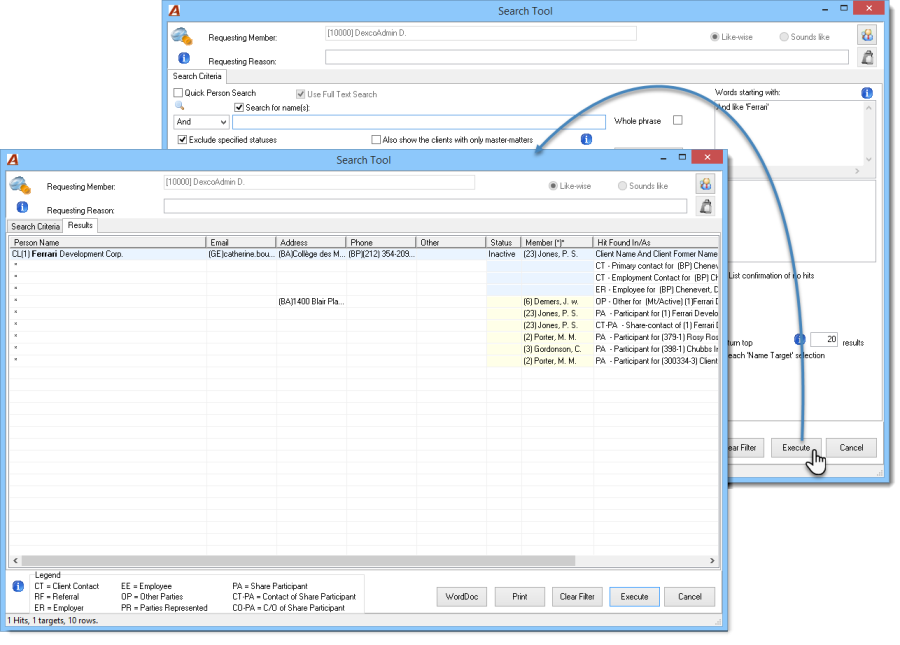The width and height of the screenshot is (900, 645).
Task: Click the magnifier icon under Quick Person Search
Action: [180, 106]
